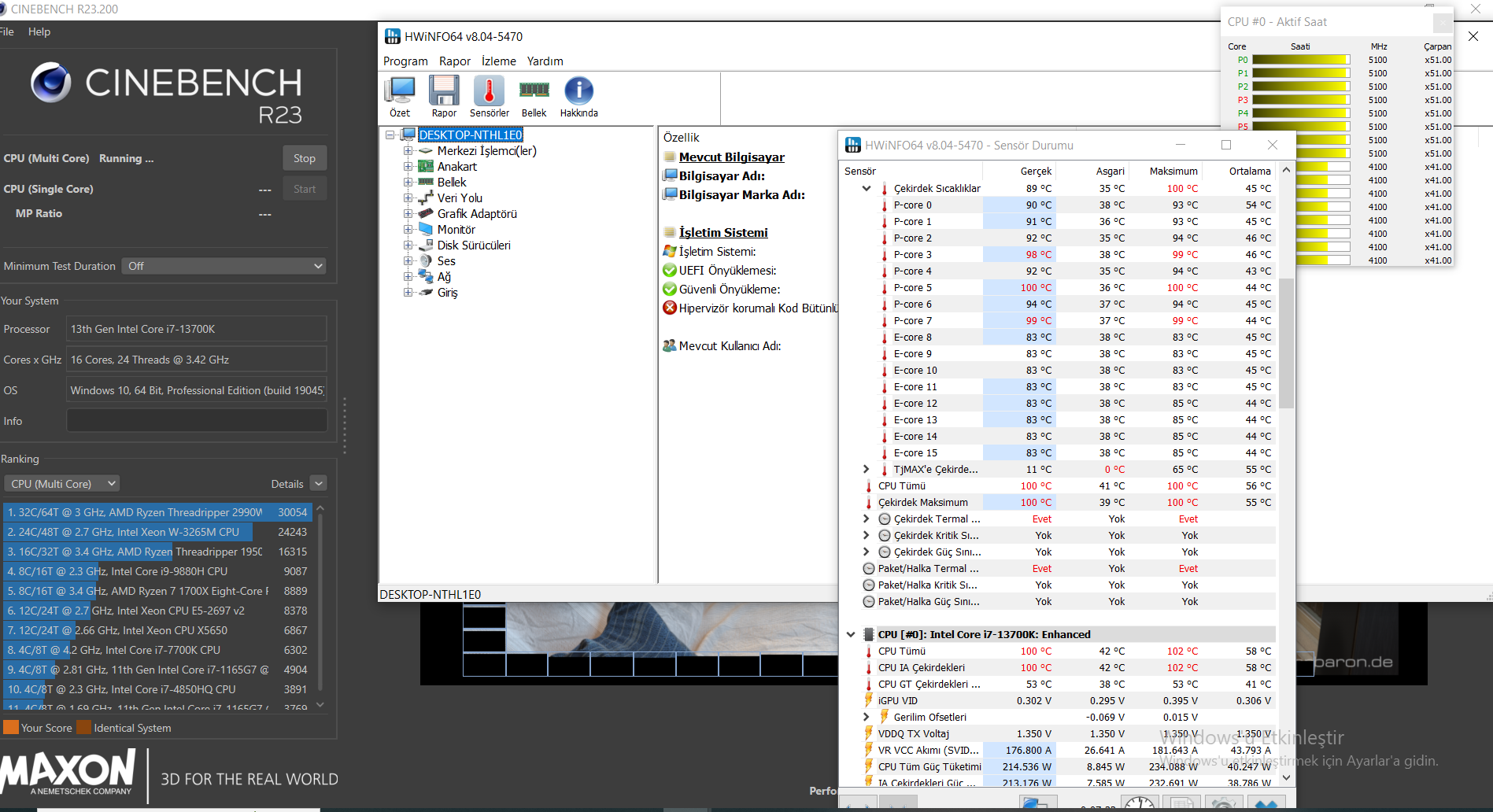The height and width of the screenshot is (812, 1493).
Task: Open the Details dropdown arrow in Ranking
Action: (x=318, y=483)
